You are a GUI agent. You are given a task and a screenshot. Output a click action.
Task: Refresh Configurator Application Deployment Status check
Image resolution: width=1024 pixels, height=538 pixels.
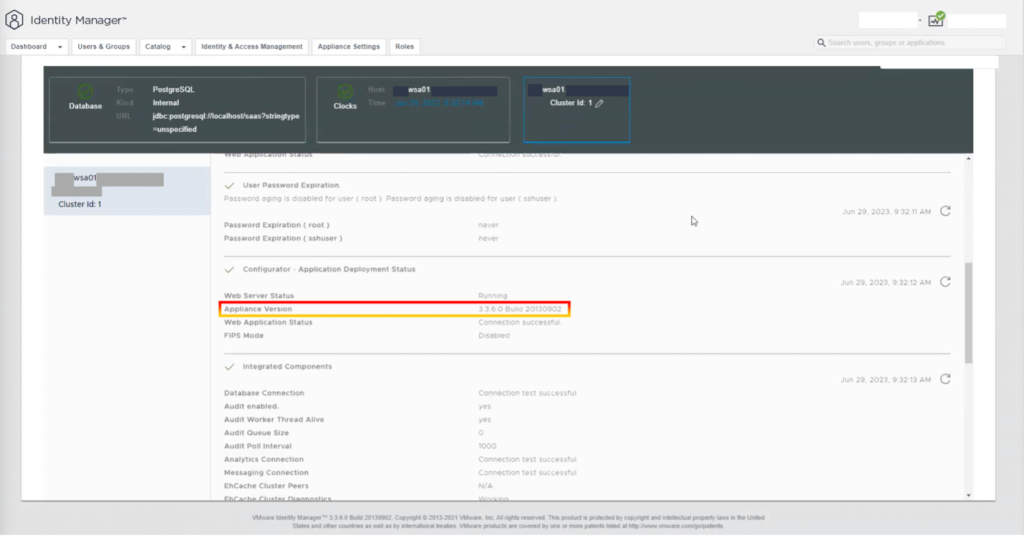945,282
